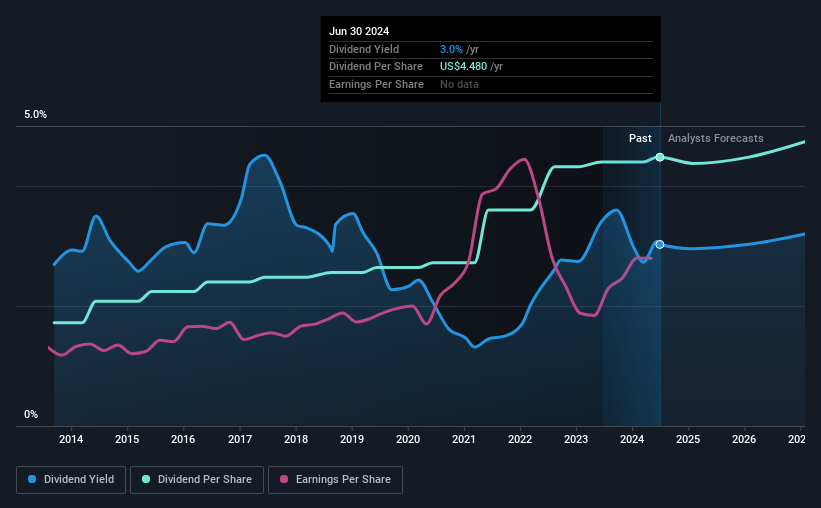This screenshot has height=508, width=821.
Task: Click the 2016 x-axis label
Action: tap(183, 439)
